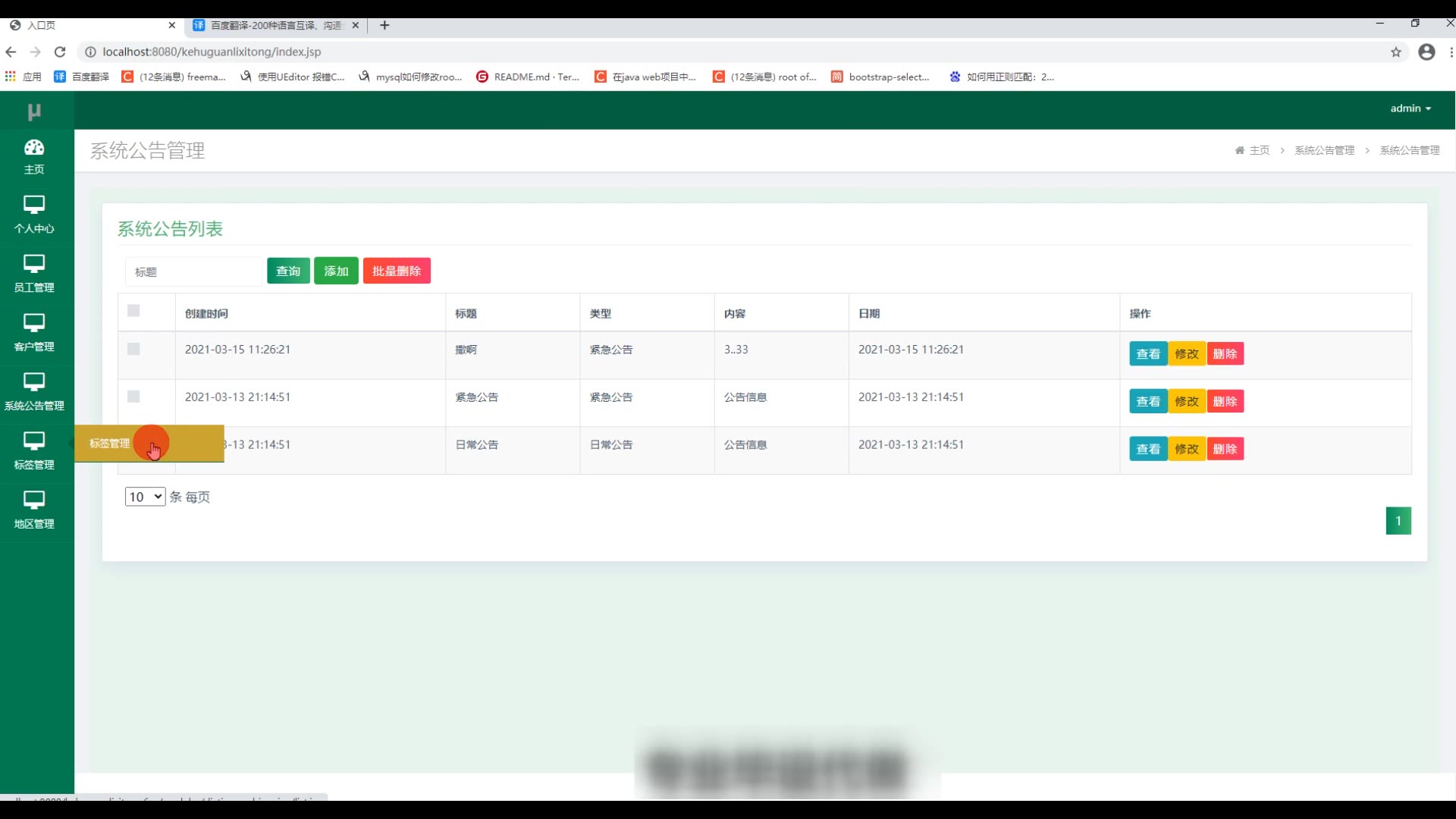1456x819 pixels.
Task: Close the 百度翻译 browser tab
Action: click(x=355, y=25)
